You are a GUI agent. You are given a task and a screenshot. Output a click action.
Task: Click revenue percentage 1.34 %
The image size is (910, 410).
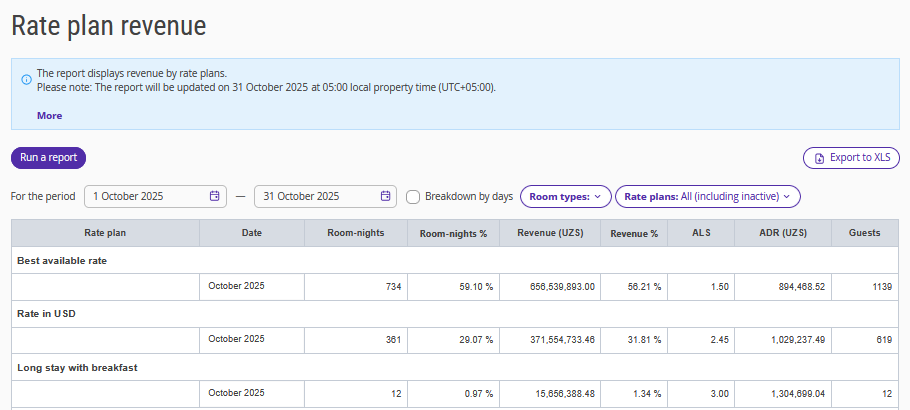click(647, 394)
